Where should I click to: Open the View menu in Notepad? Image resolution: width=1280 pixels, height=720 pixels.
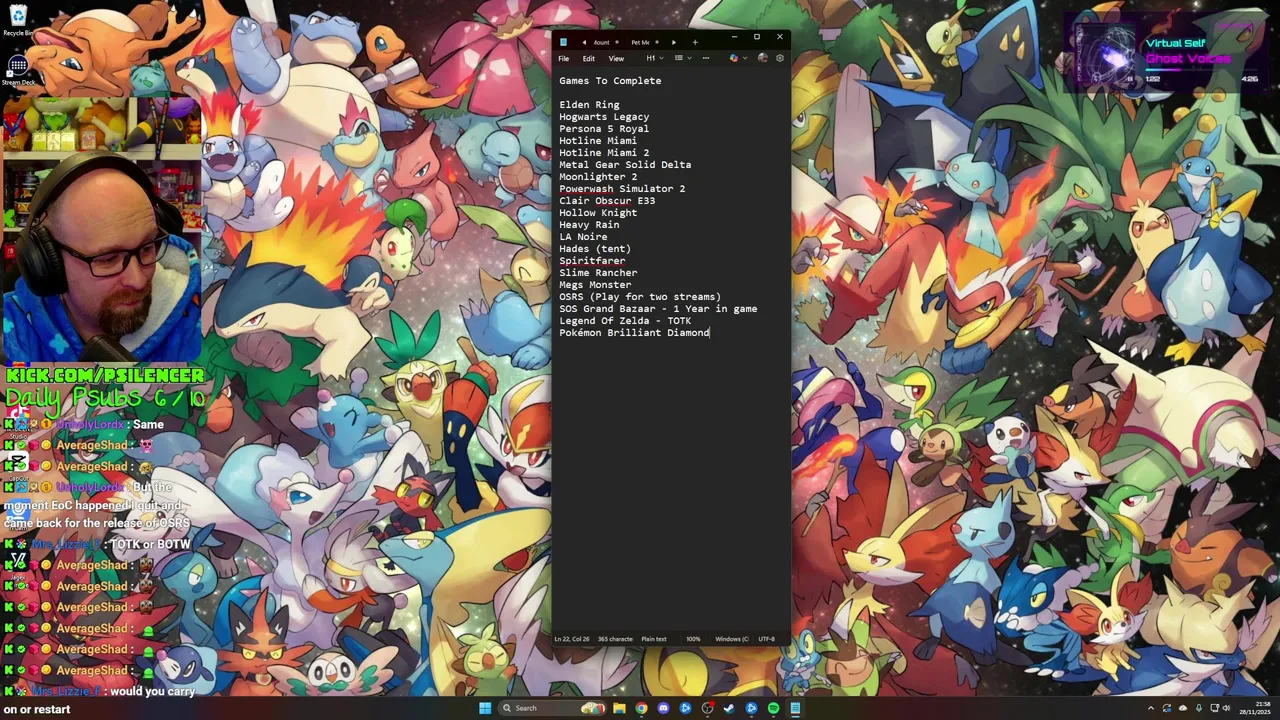pos(616,58)
